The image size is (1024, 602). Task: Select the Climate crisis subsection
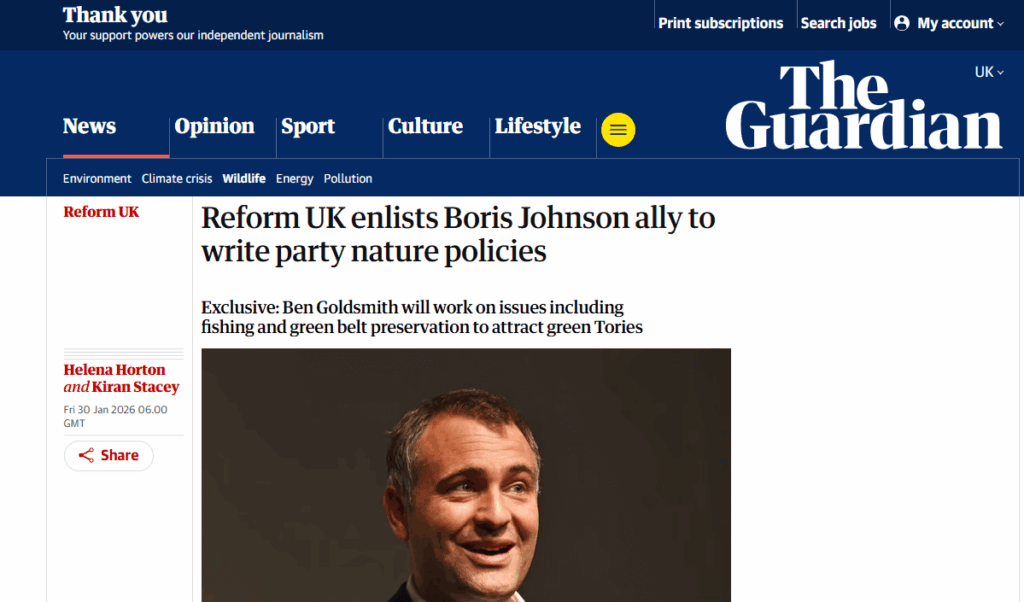tap(177, 179)
